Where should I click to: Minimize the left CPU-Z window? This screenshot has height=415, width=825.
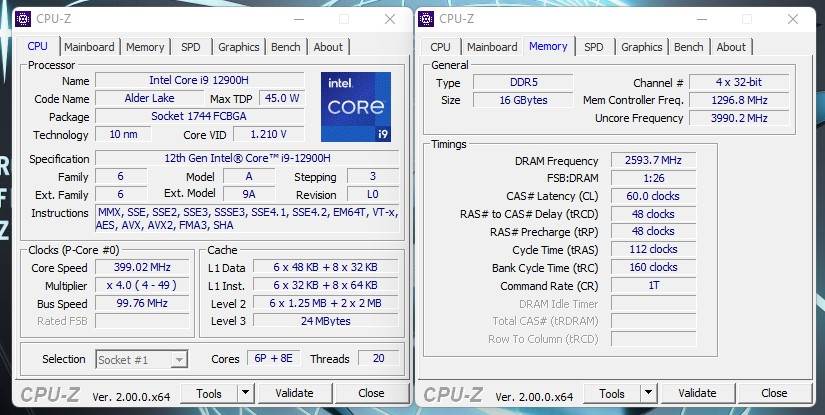pos(299,19)
